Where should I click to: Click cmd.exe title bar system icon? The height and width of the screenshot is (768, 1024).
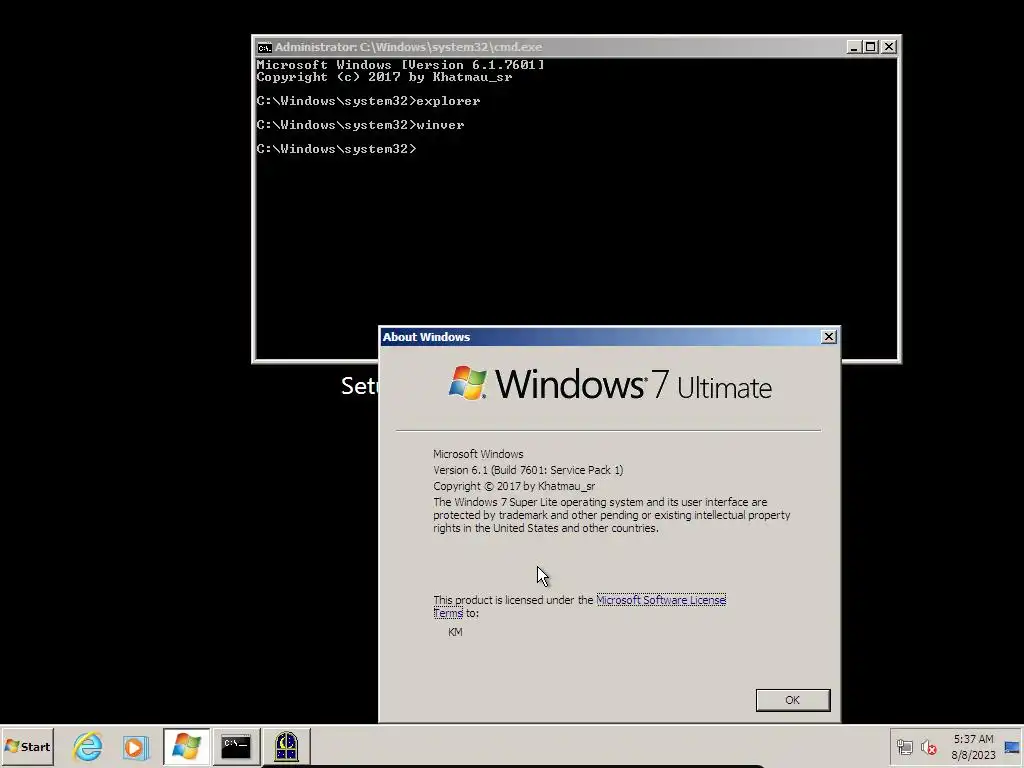coord(264,47)
